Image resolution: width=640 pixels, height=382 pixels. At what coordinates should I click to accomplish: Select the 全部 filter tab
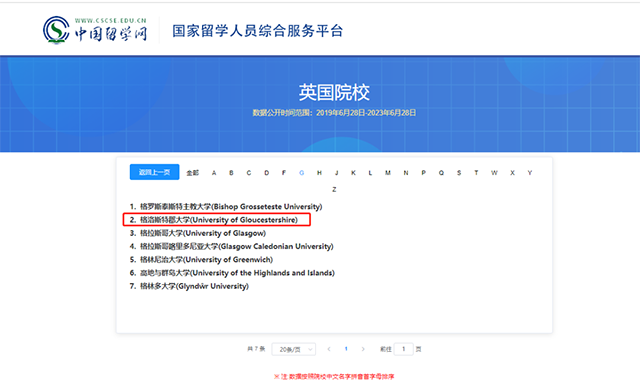(x=193, y=173)
